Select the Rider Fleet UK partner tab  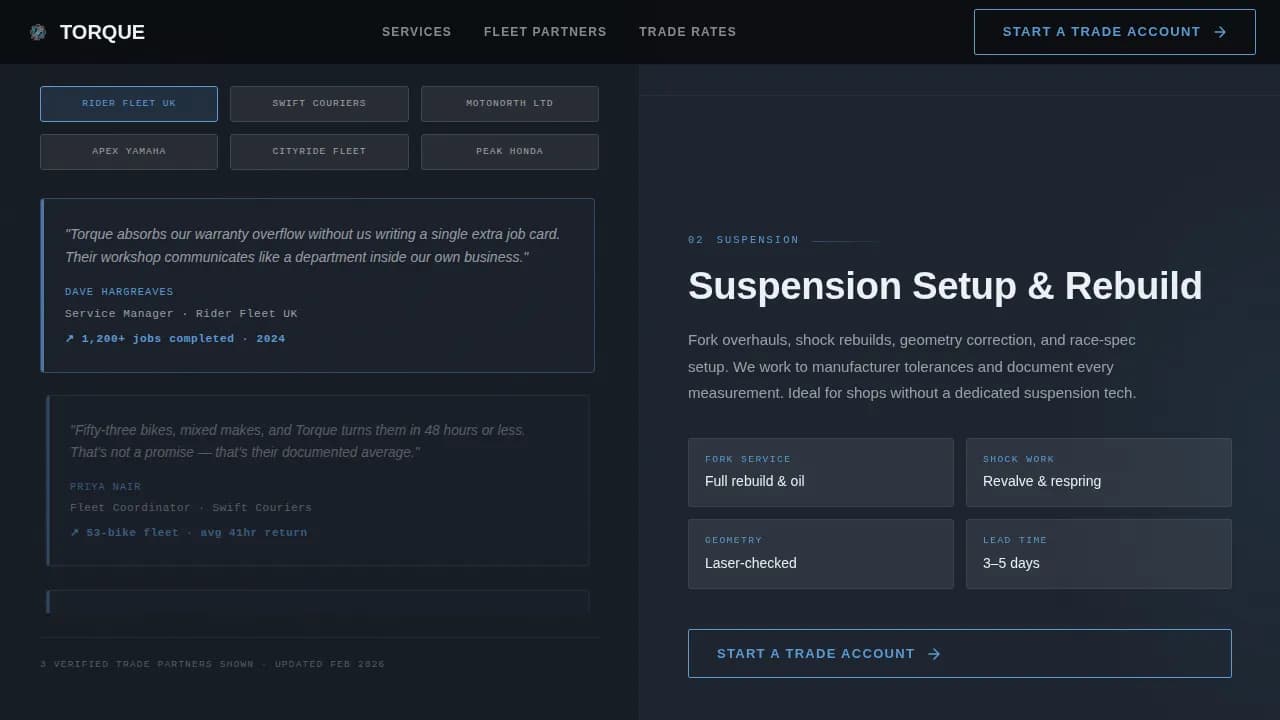click(128, 103)
